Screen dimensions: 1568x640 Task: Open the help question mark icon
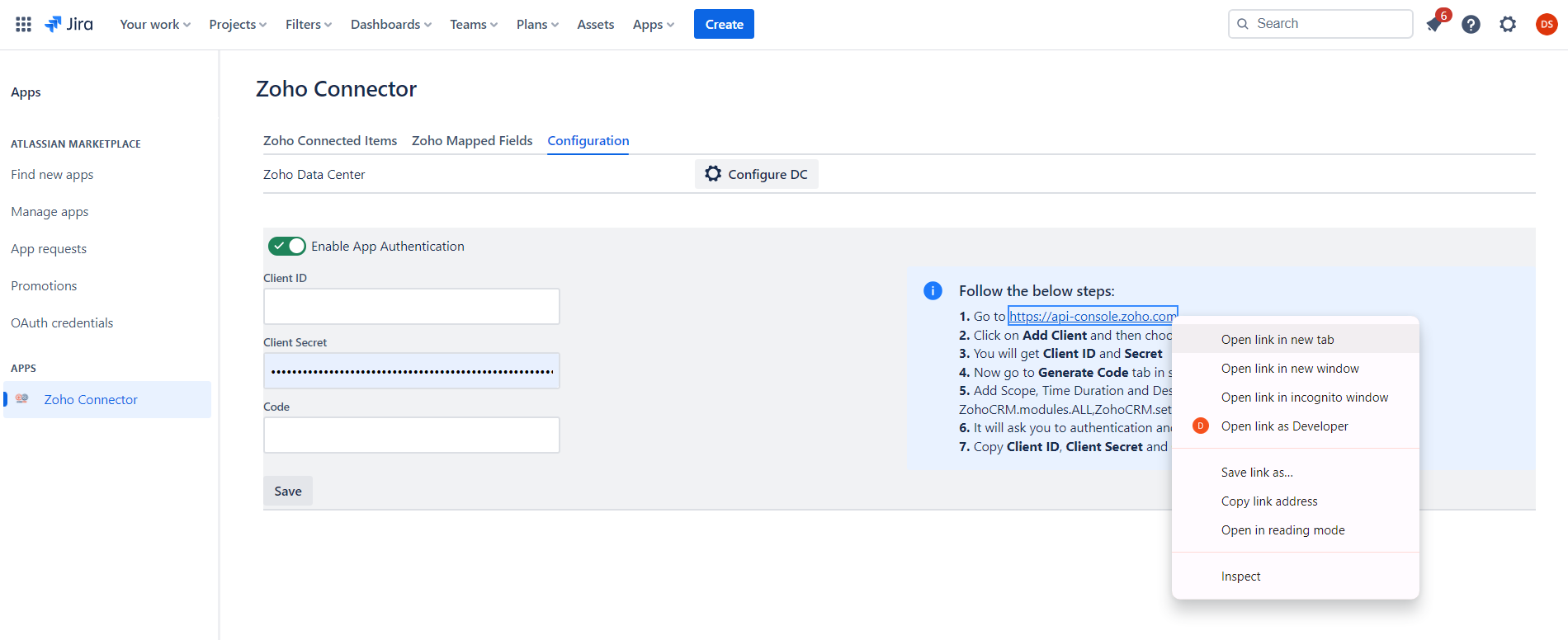click(1471, 25)
